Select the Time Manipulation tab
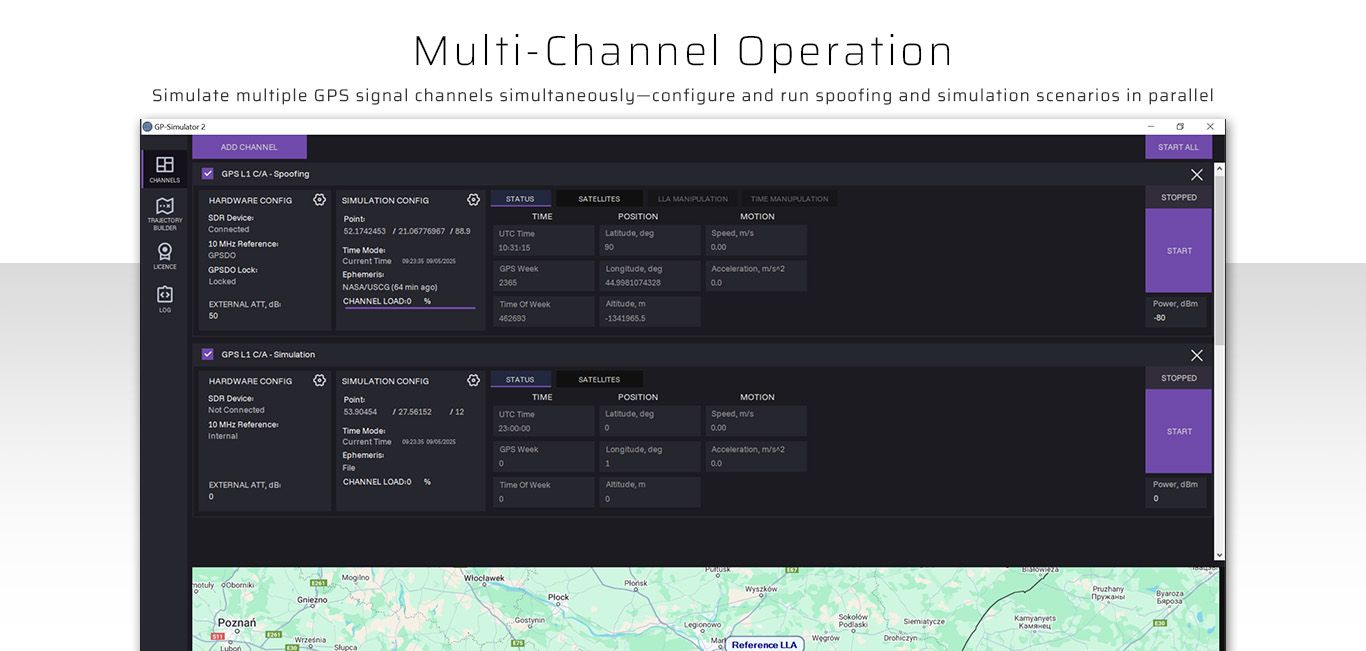The image size is (1366, 651). tap(789, 199)
